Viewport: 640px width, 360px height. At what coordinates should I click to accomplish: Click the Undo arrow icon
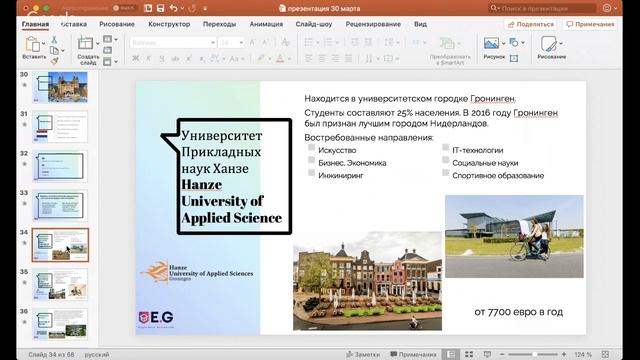point(173,8)
